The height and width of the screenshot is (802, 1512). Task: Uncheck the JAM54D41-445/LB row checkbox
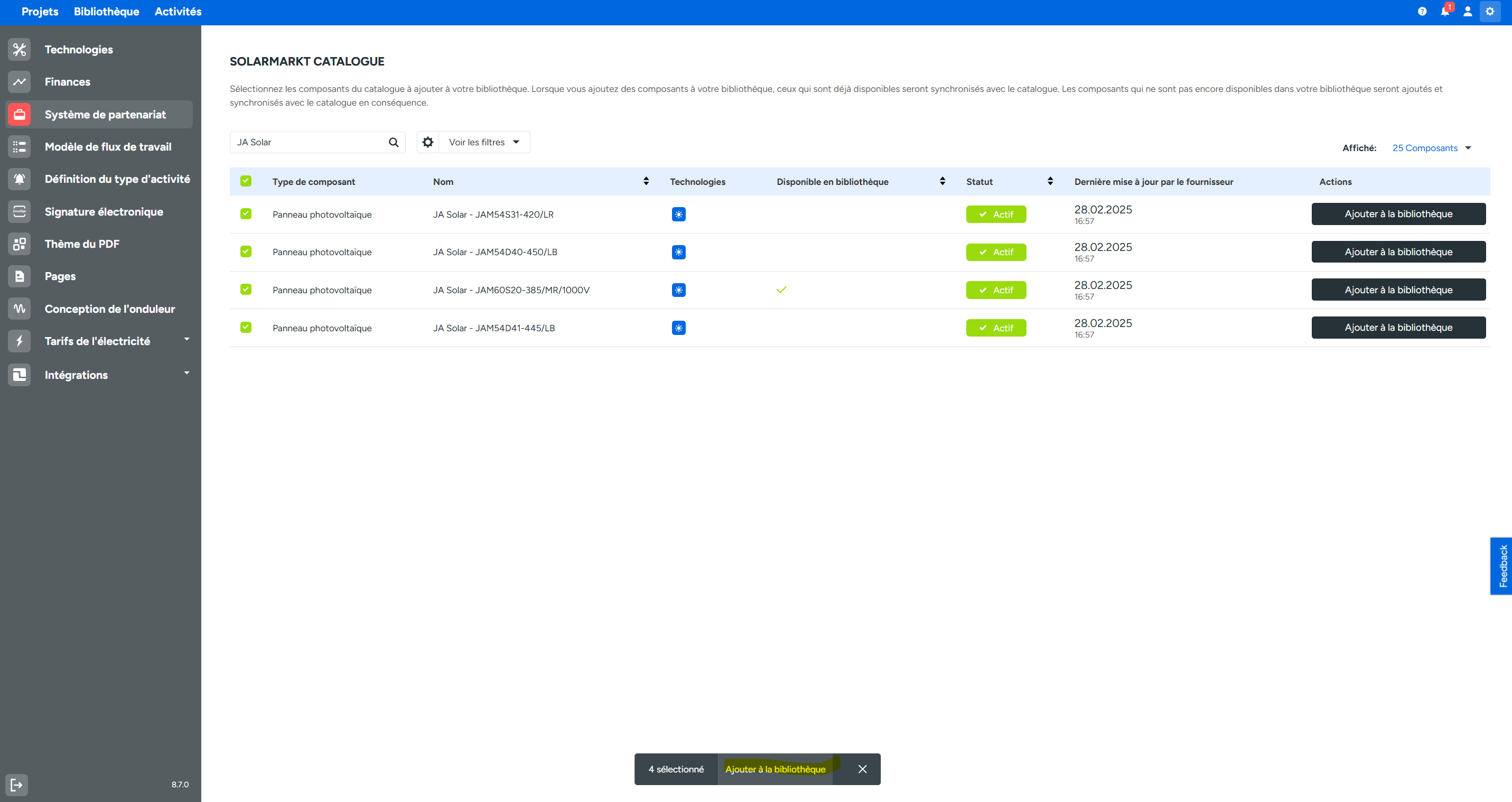coord(246,328)
